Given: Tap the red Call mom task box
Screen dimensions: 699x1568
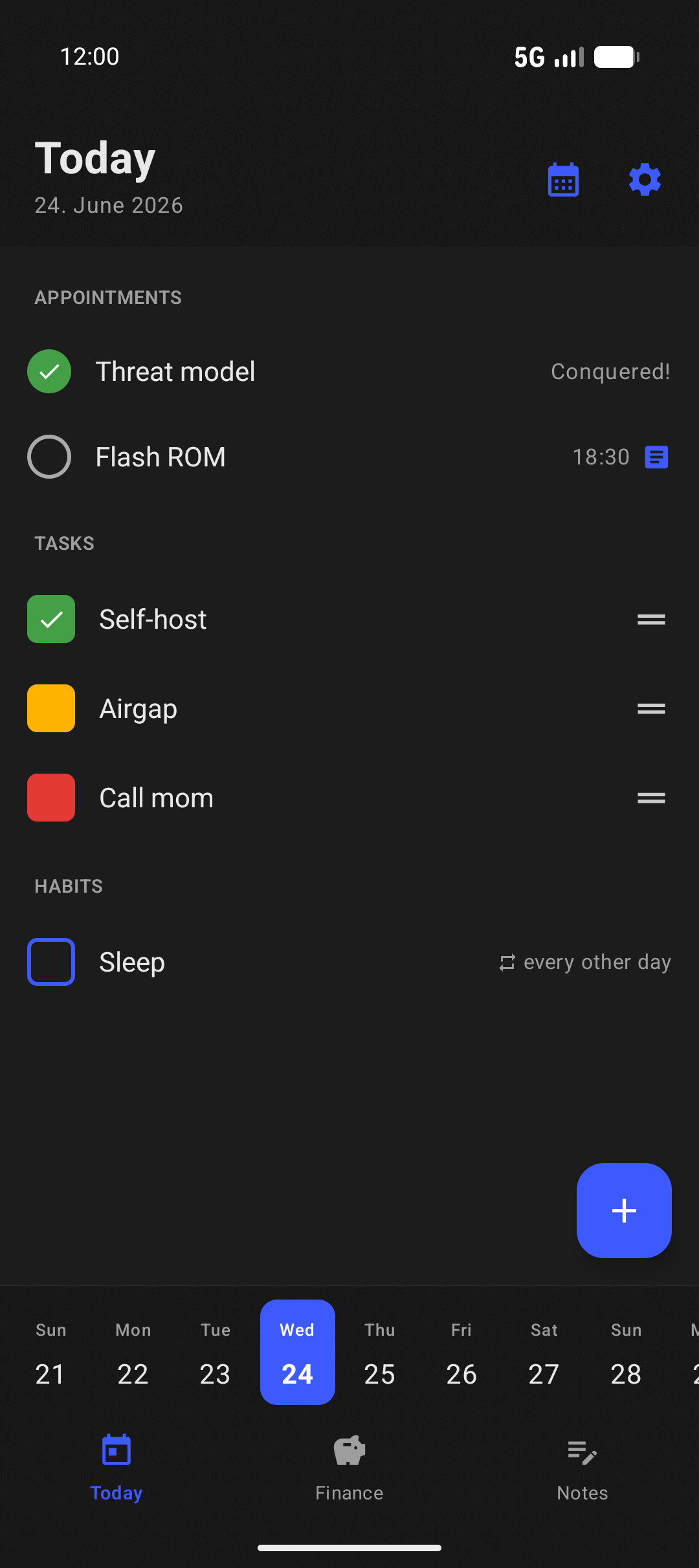Looking at the screenshot, I should click(x=51, y=798).
